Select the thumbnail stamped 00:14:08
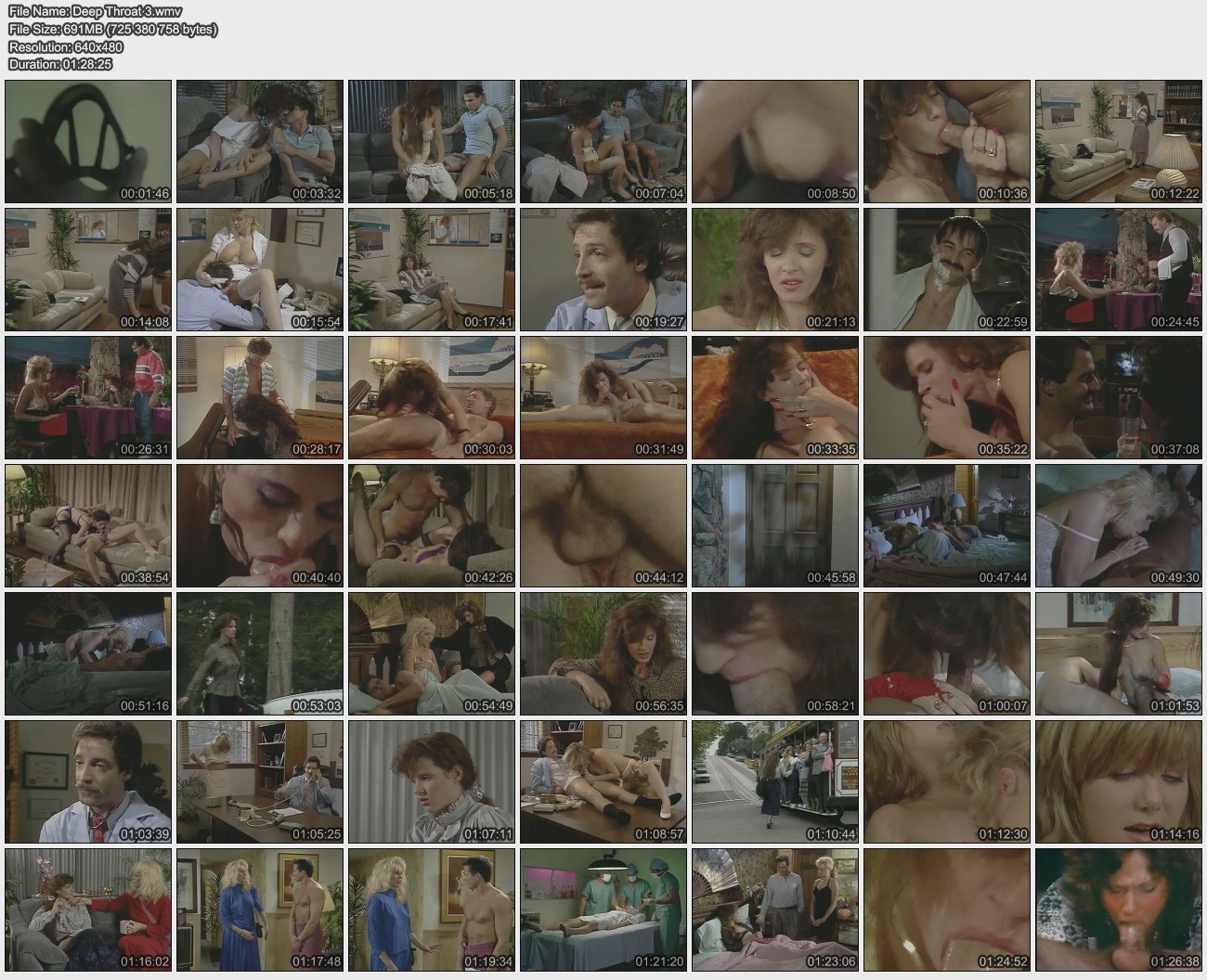The height and width of the screenshot is (980, 1207). coord(88,269)
